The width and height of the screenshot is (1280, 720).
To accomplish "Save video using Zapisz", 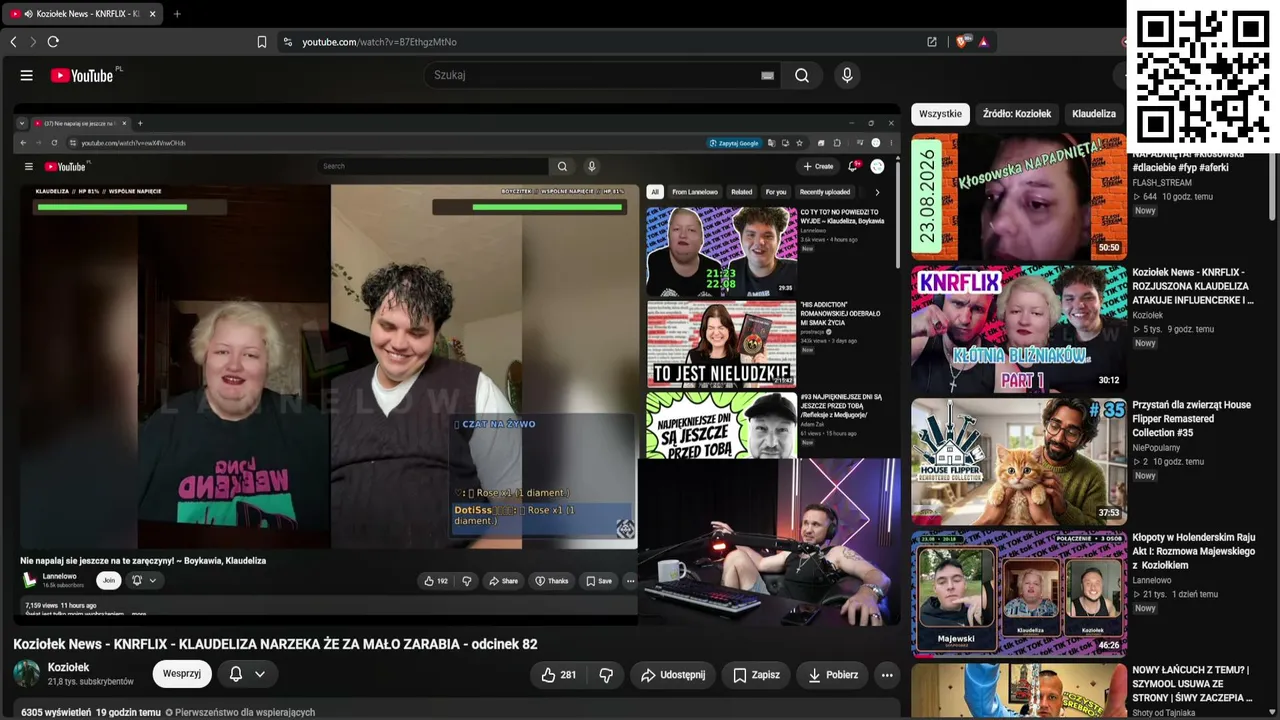I will pyautogui.click(x=756, y=675).
